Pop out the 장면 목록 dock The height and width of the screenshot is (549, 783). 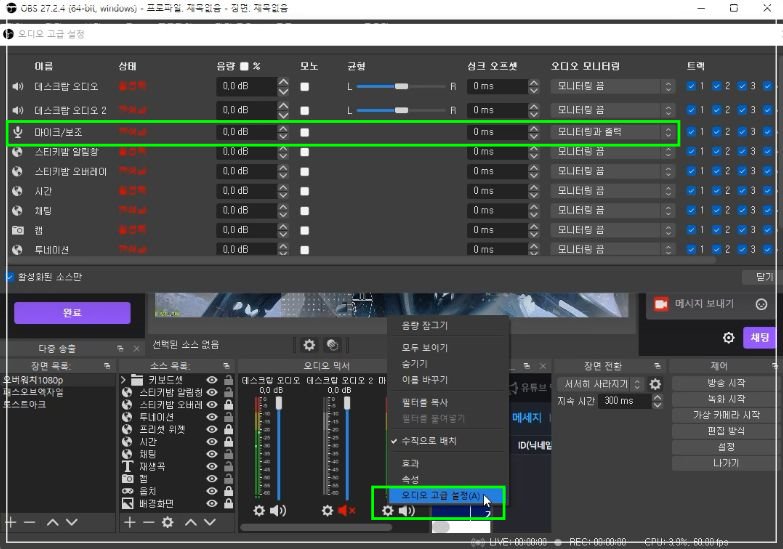[107, 366]
